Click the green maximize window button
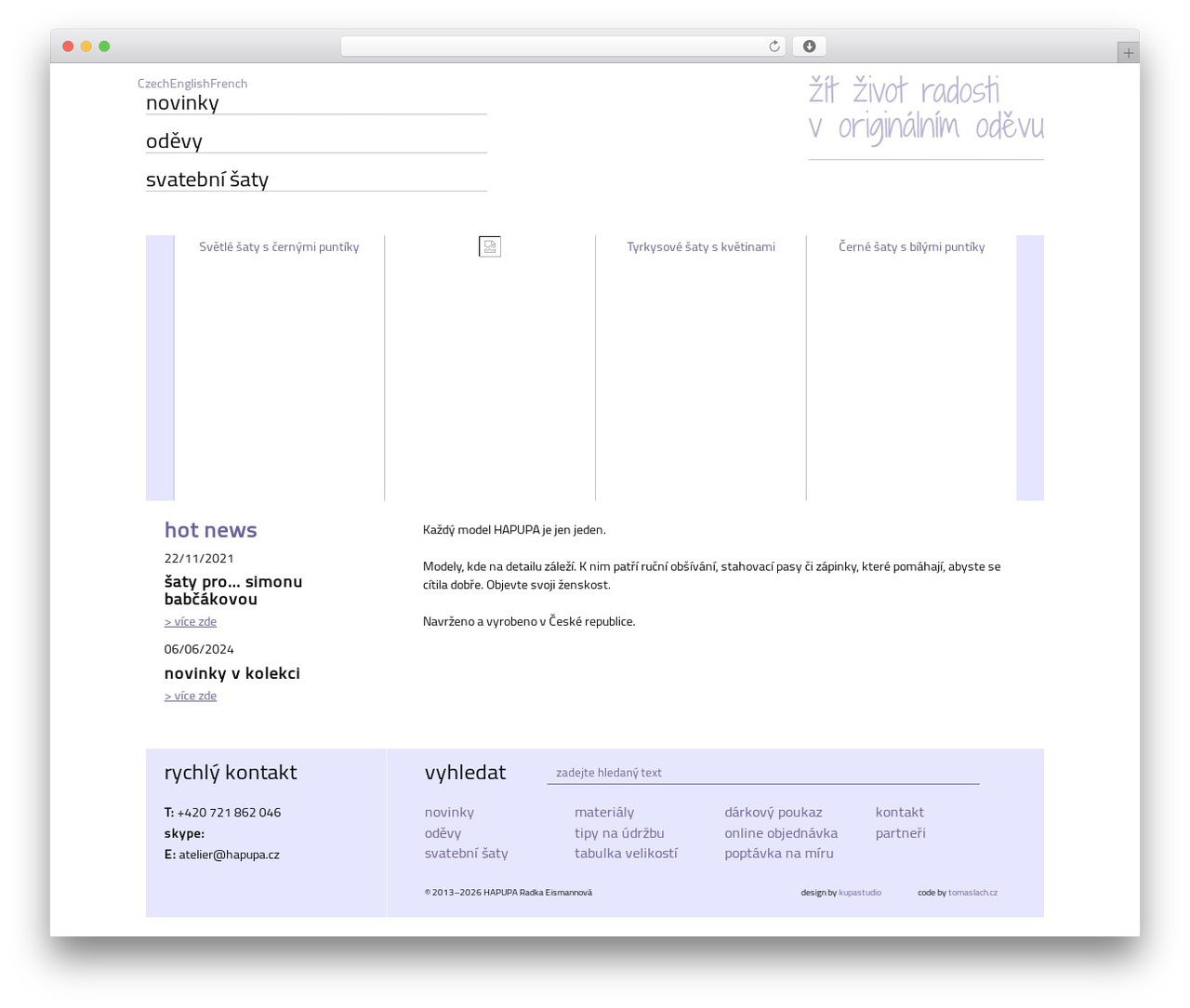The width and height of the screenshot is (1190, 1008). [x=104, y=46]
